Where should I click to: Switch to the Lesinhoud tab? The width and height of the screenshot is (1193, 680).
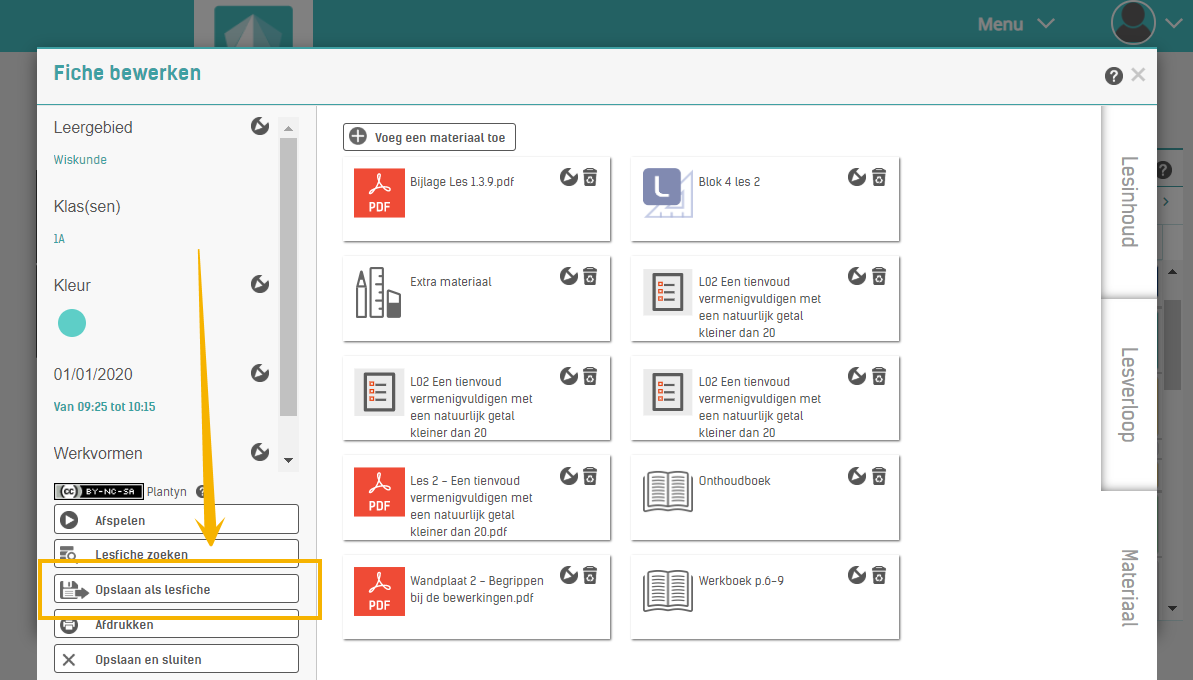click(x=1129, y=201)
